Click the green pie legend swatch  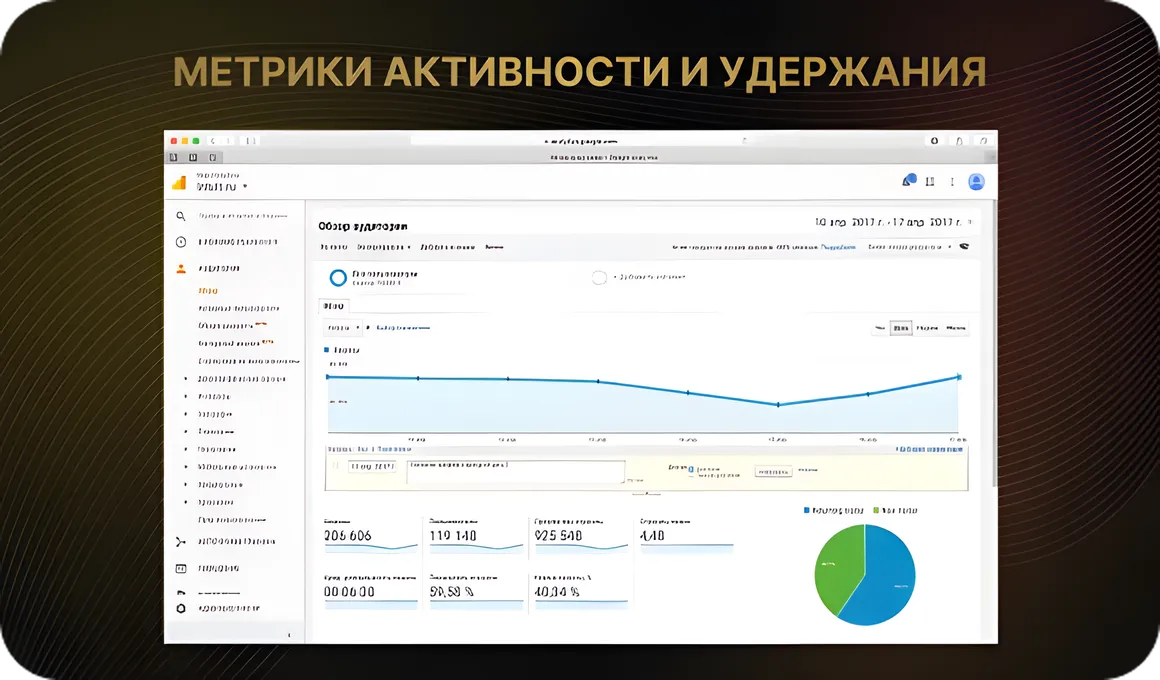(876, 511)
